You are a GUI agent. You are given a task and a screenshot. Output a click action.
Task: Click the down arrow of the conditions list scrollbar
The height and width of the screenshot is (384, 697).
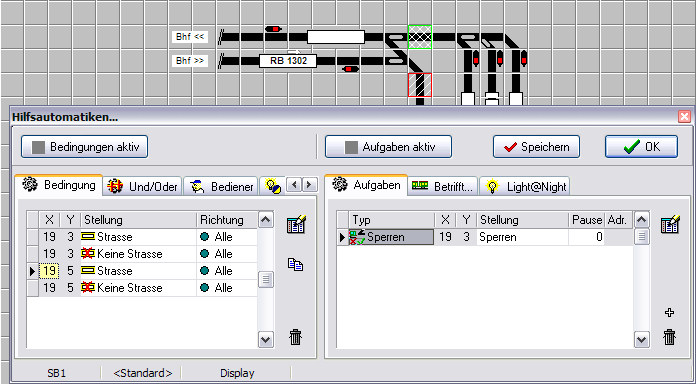click(266, 340)
